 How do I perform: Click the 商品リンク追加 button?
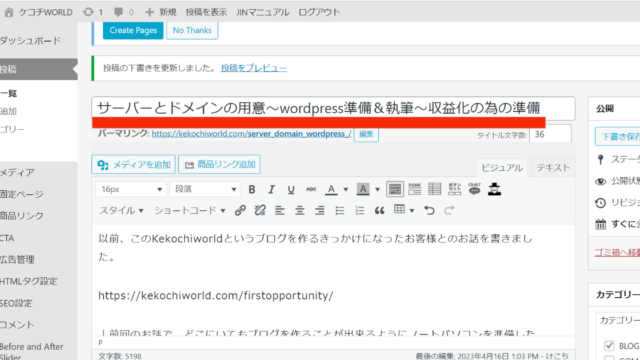point(220,164)
